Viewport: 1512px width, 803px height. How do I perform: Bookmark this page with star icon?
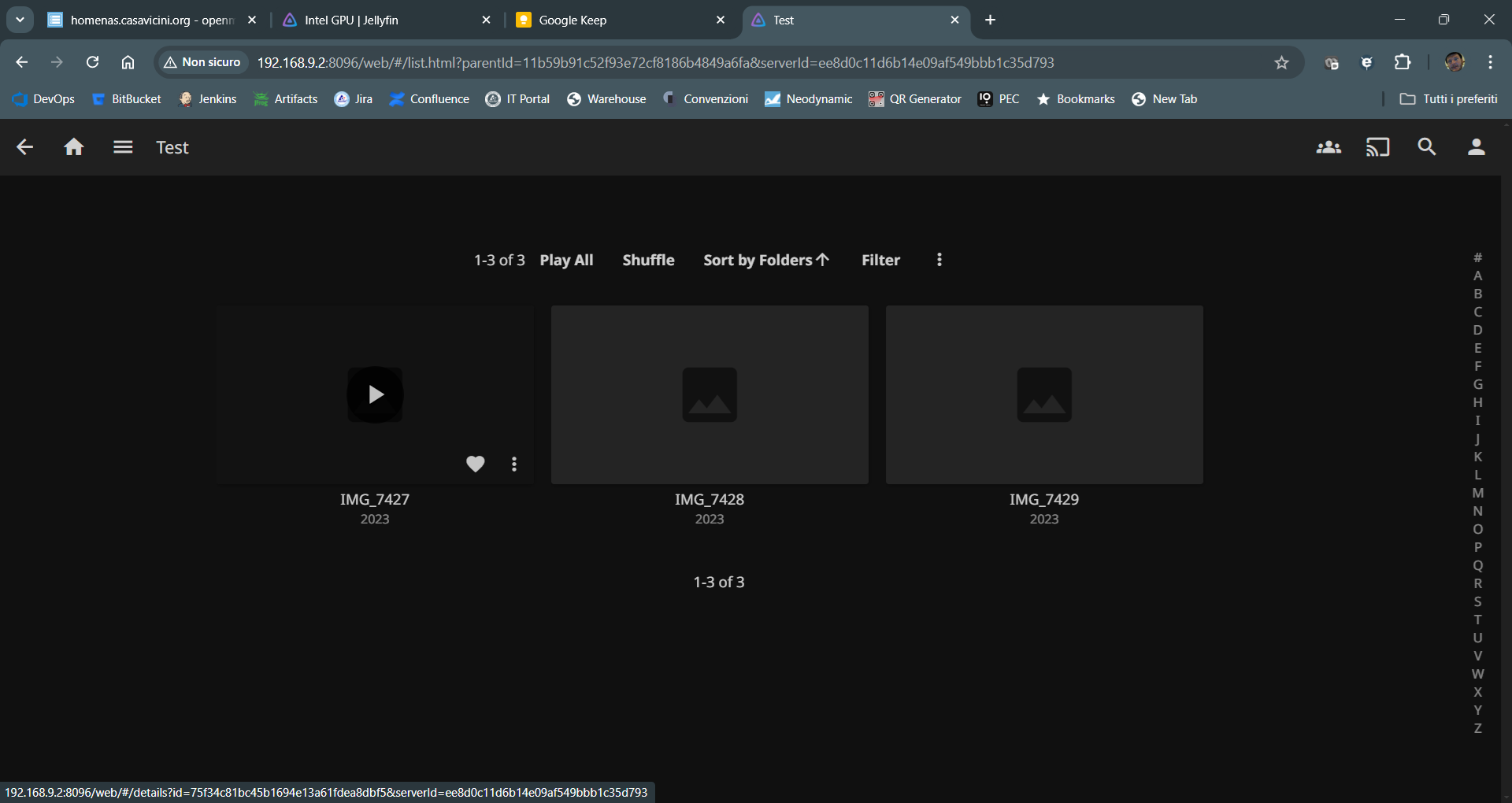(x=1281, y=63)
